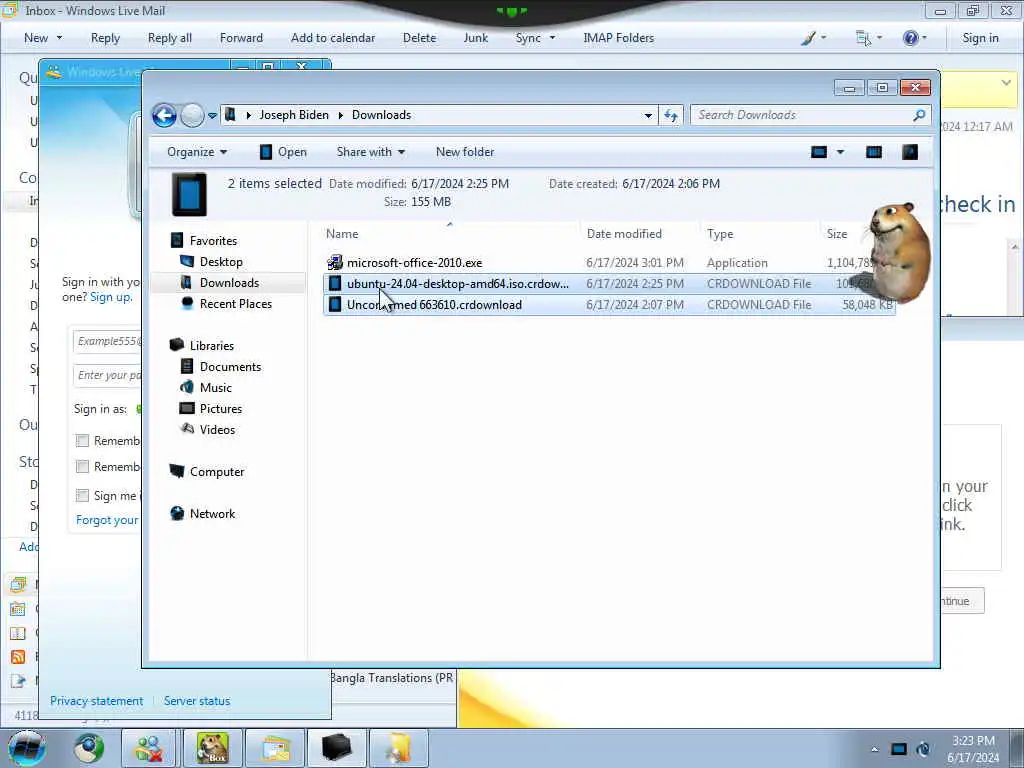This screenshot has height=768, width=1024.
Task: Toggle the second Remember checkbox
Action: coord(82,467)
